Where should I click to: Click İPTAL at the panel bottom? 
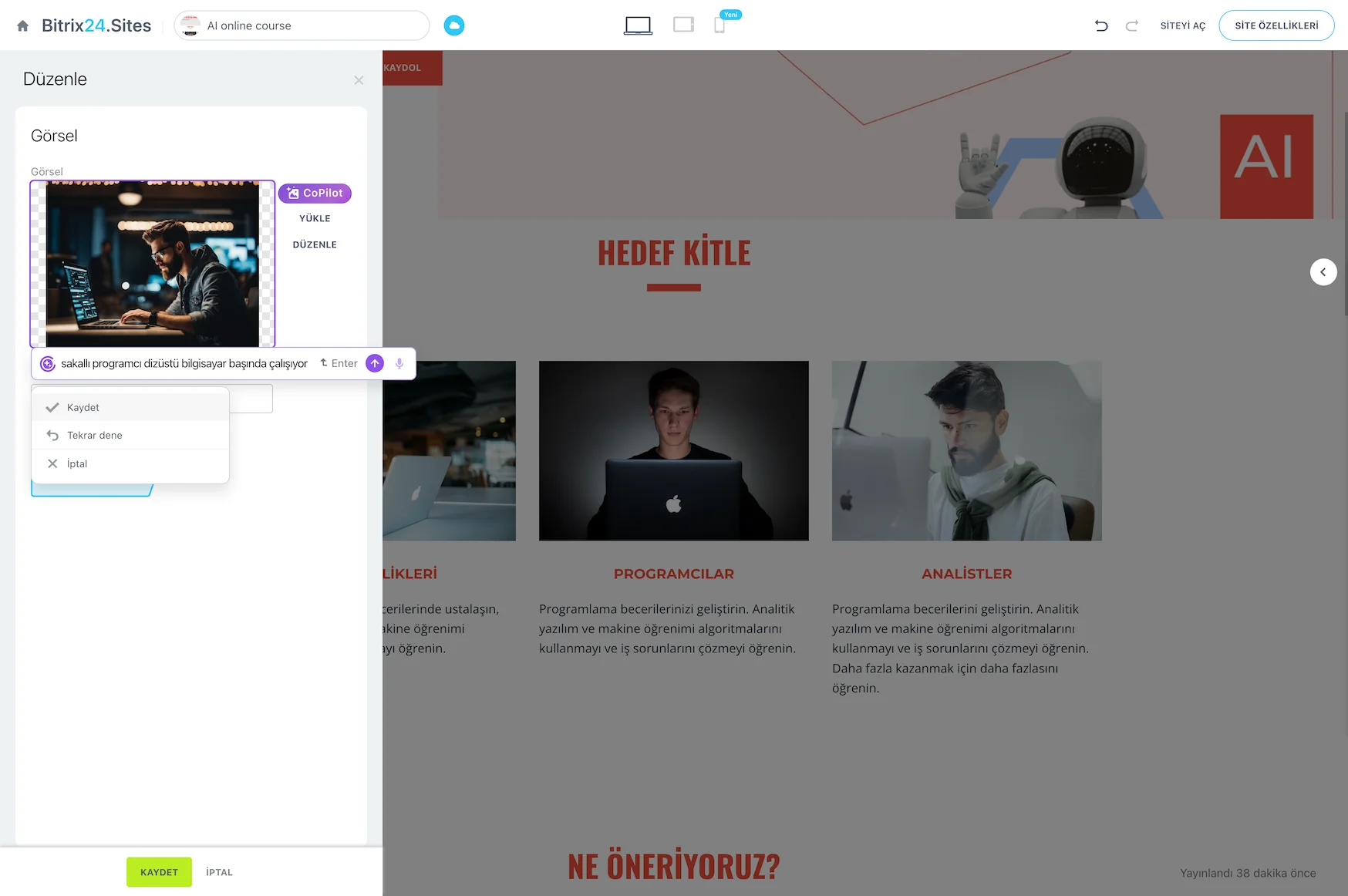(x=219, y=872)
